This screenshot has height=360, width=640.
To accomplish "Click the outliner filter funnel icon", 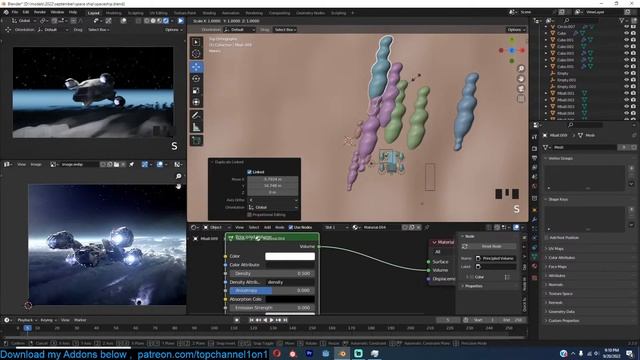I will click(x=622, y=20).
